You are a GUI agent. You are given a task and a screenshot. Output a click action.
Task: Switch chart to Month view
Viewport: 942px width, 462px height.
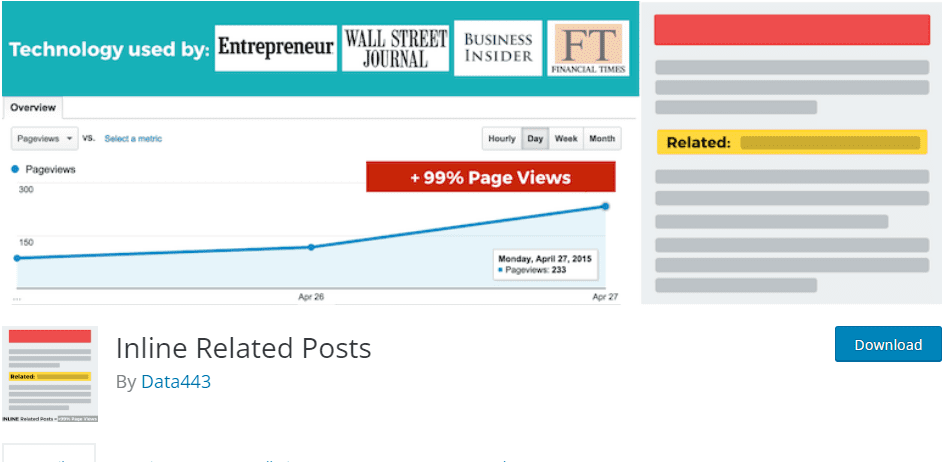(x=602, y=139)
